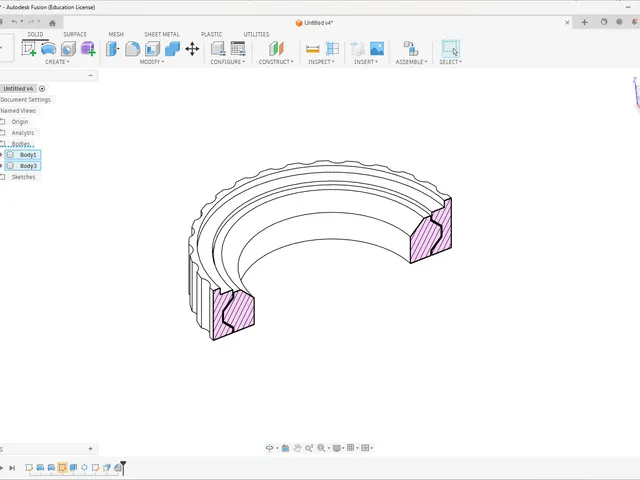Click the Insert Canvas image icon
The width and height of the screenshot is (640, 480).
tap(377, 49)
